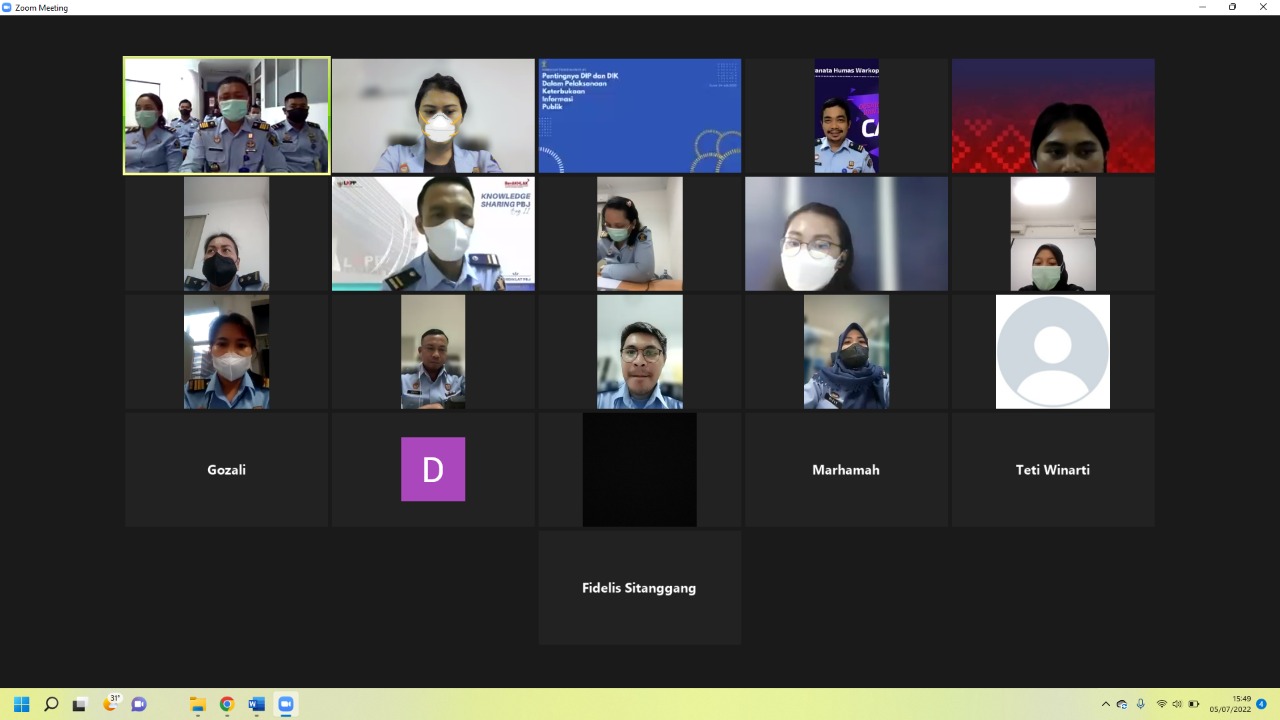The height and width of the screenshot is (720, 1280).
Task: Click the microphone in-use tray icon
Action: [1140, 704]
